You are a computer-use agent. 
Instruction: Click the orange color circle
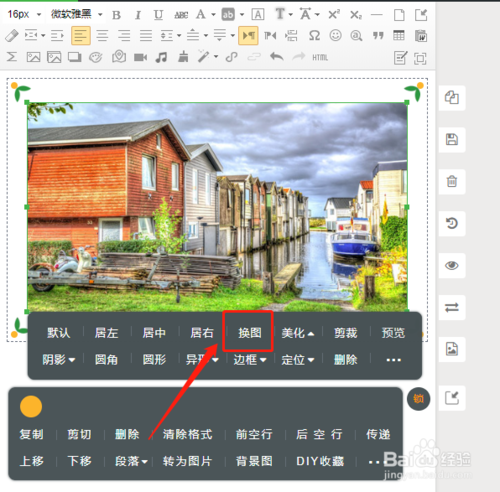31,406
